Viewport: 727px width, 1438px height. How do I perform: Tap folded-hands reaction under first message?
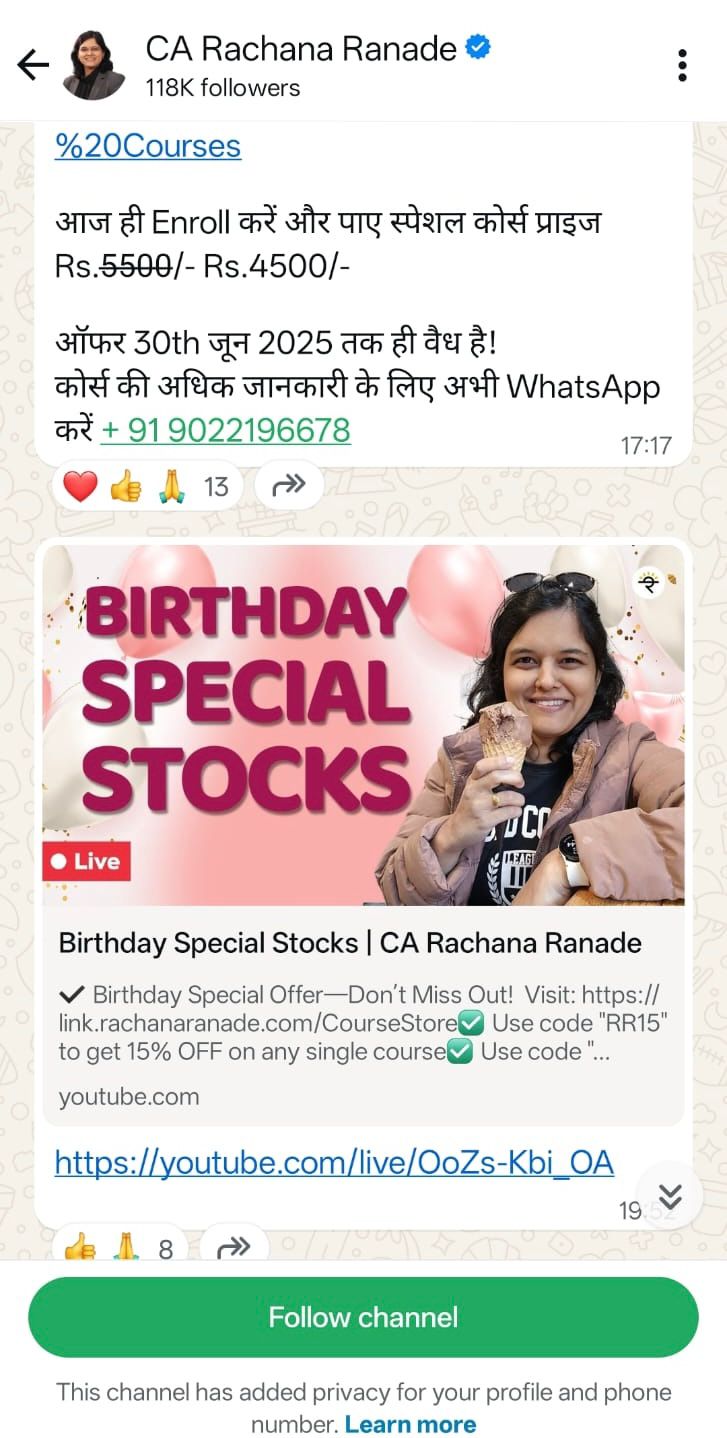pos(170,487)
